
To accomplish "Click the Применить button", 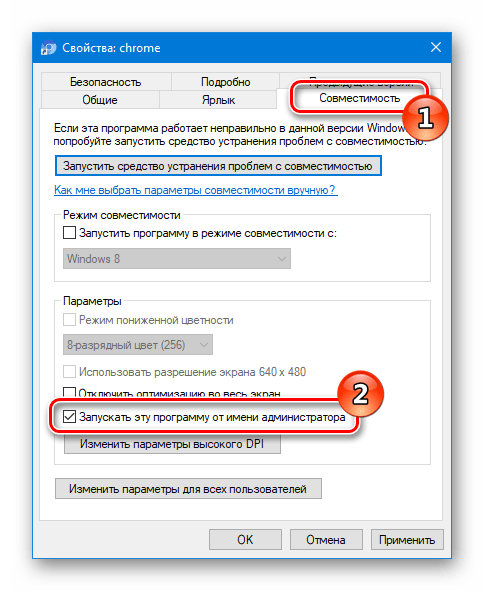I will (x=407, y=540).
